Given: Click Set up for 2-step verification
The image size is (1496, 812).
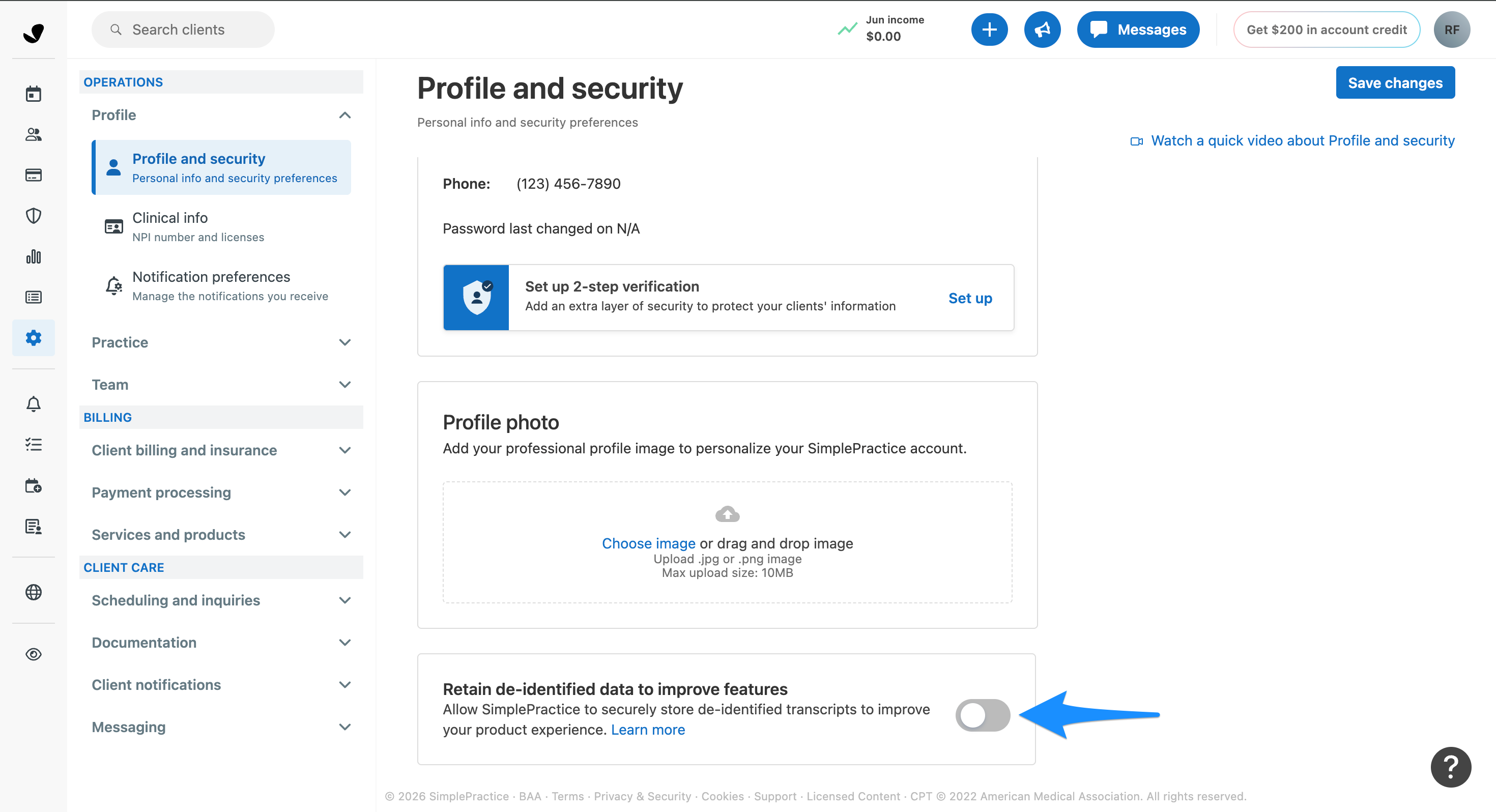Looking at the screenshot, I should 970,298.
